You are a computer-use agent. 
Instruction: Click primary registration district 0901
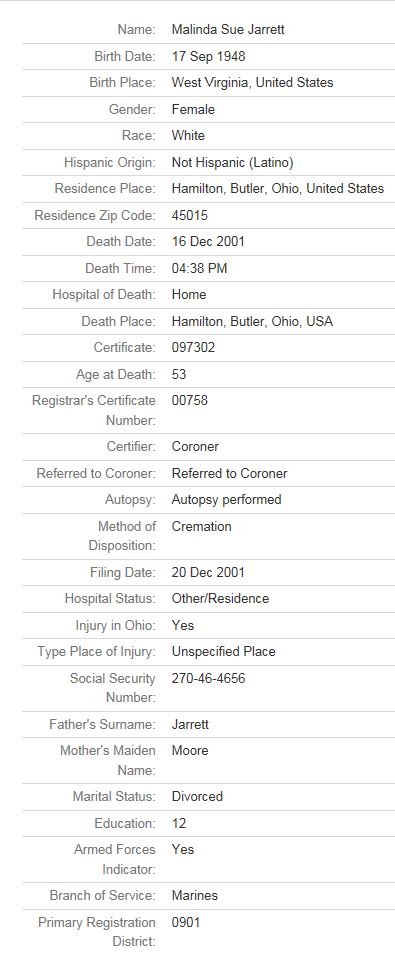click(186, 922)
